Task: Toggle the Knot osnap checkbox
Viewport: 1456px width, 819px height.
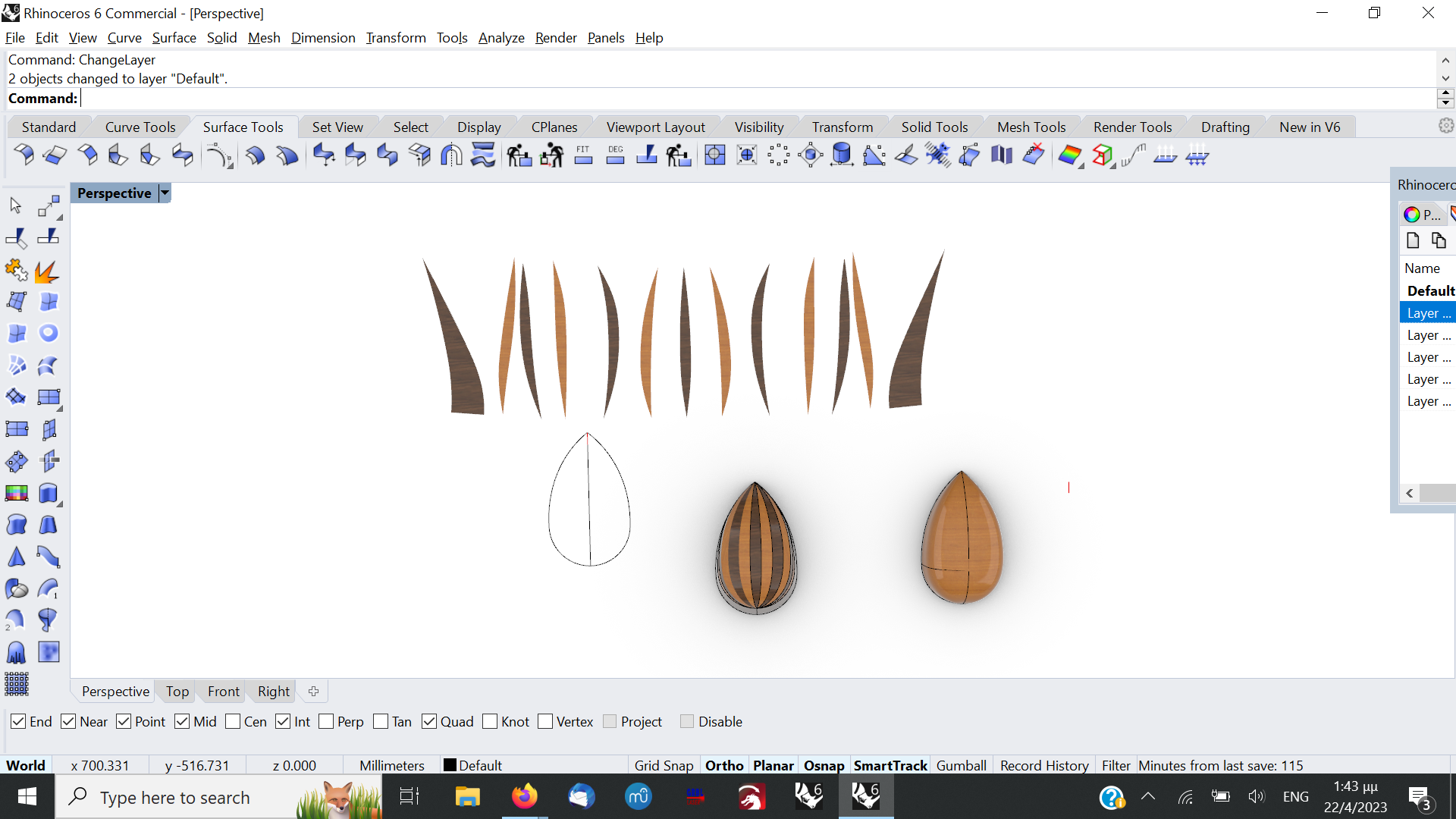Action: (x=490, y=721)
